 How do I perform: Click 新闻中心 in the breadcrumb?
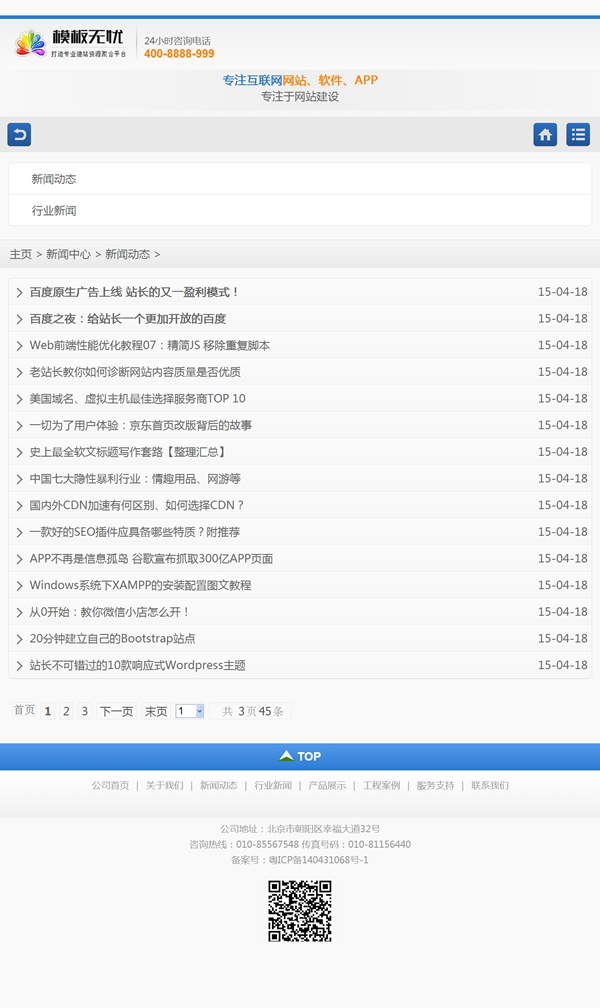pyautogui.click(x=68, y=254)
